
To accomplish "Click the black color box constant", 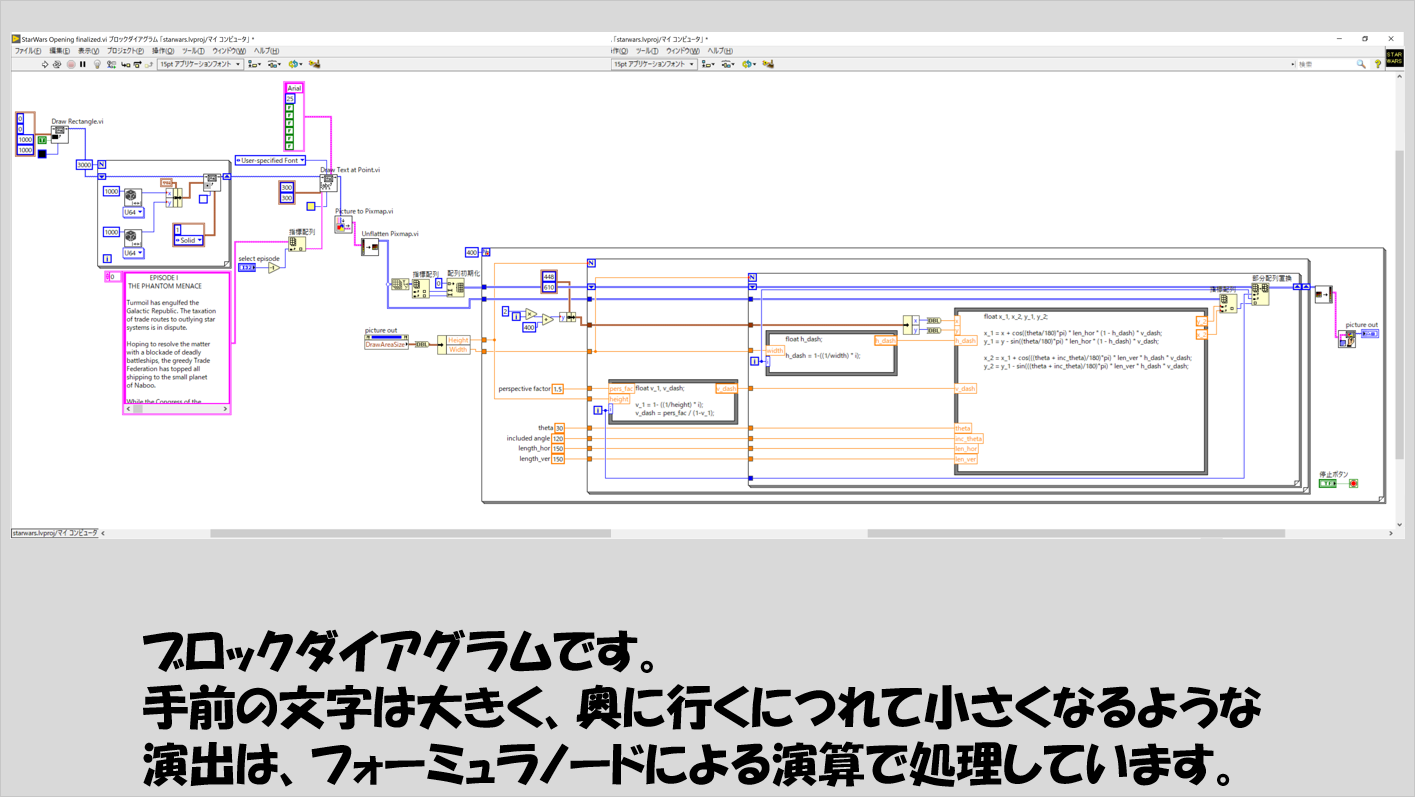I will pos(41,153).
